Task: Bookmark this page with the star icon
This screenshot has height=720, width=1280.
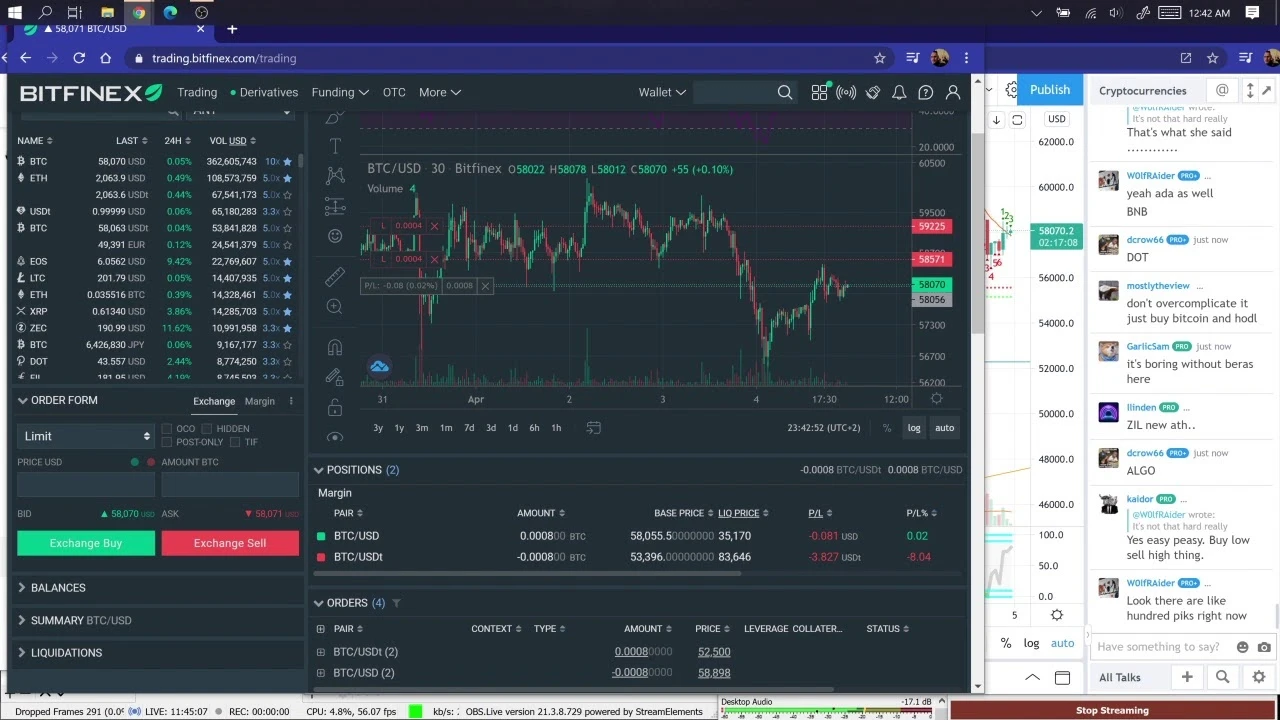Action: pos(880,58)
